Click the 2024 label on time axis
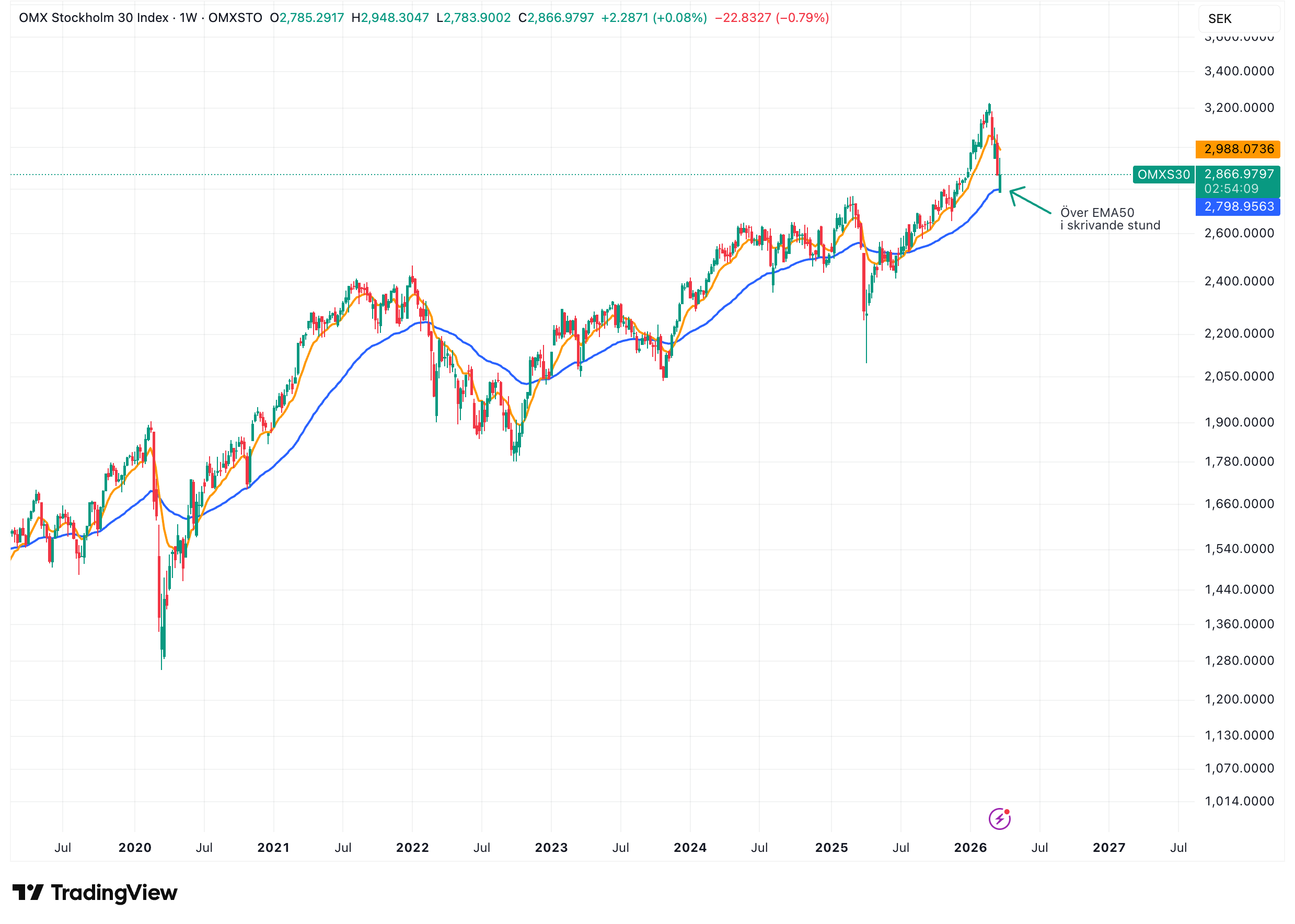Viewport: 1295px width, 924px height. 690,848
